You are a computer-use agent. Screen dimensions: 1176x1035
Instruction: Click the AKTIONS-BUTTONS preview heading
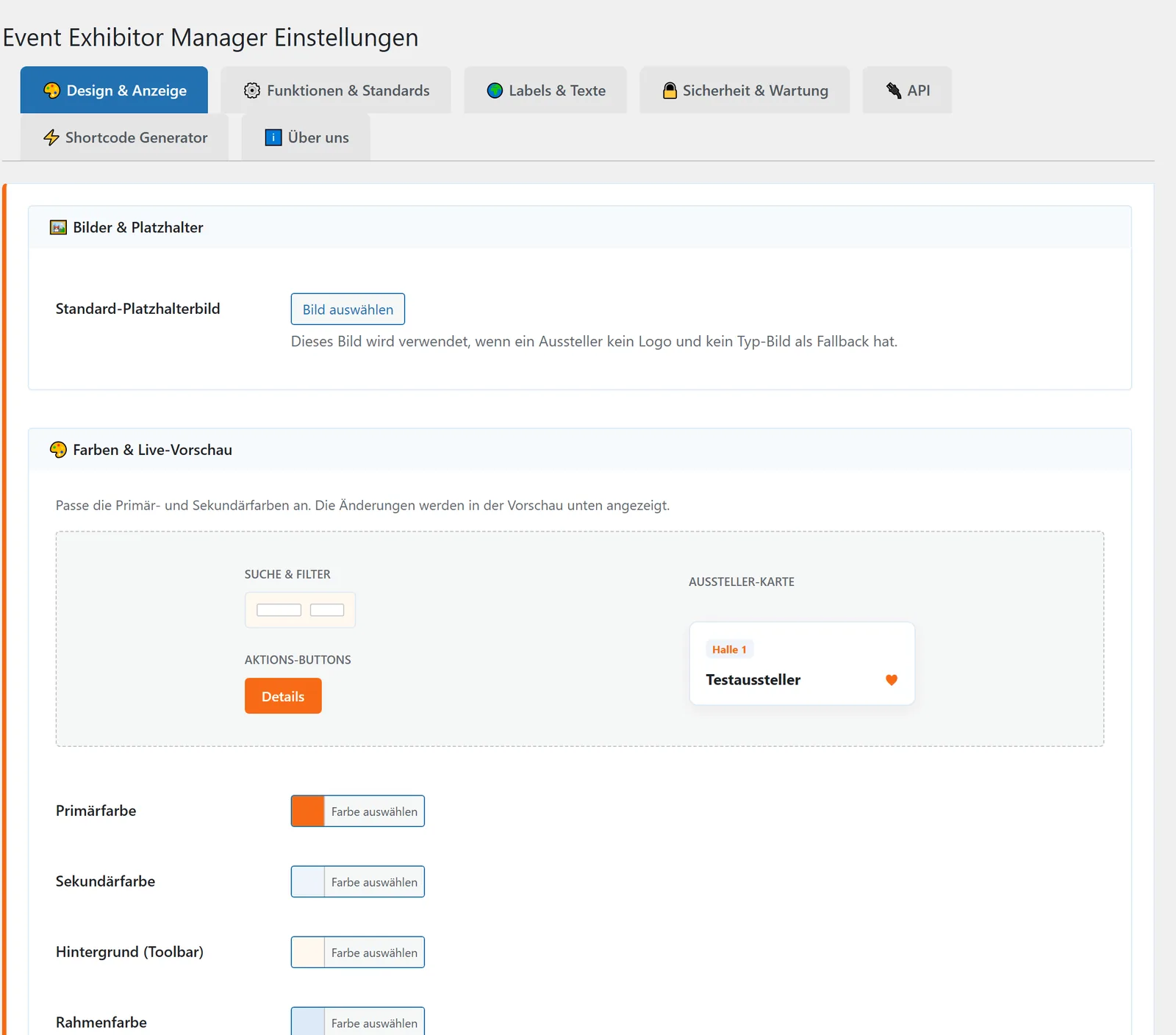pos(298,660)
